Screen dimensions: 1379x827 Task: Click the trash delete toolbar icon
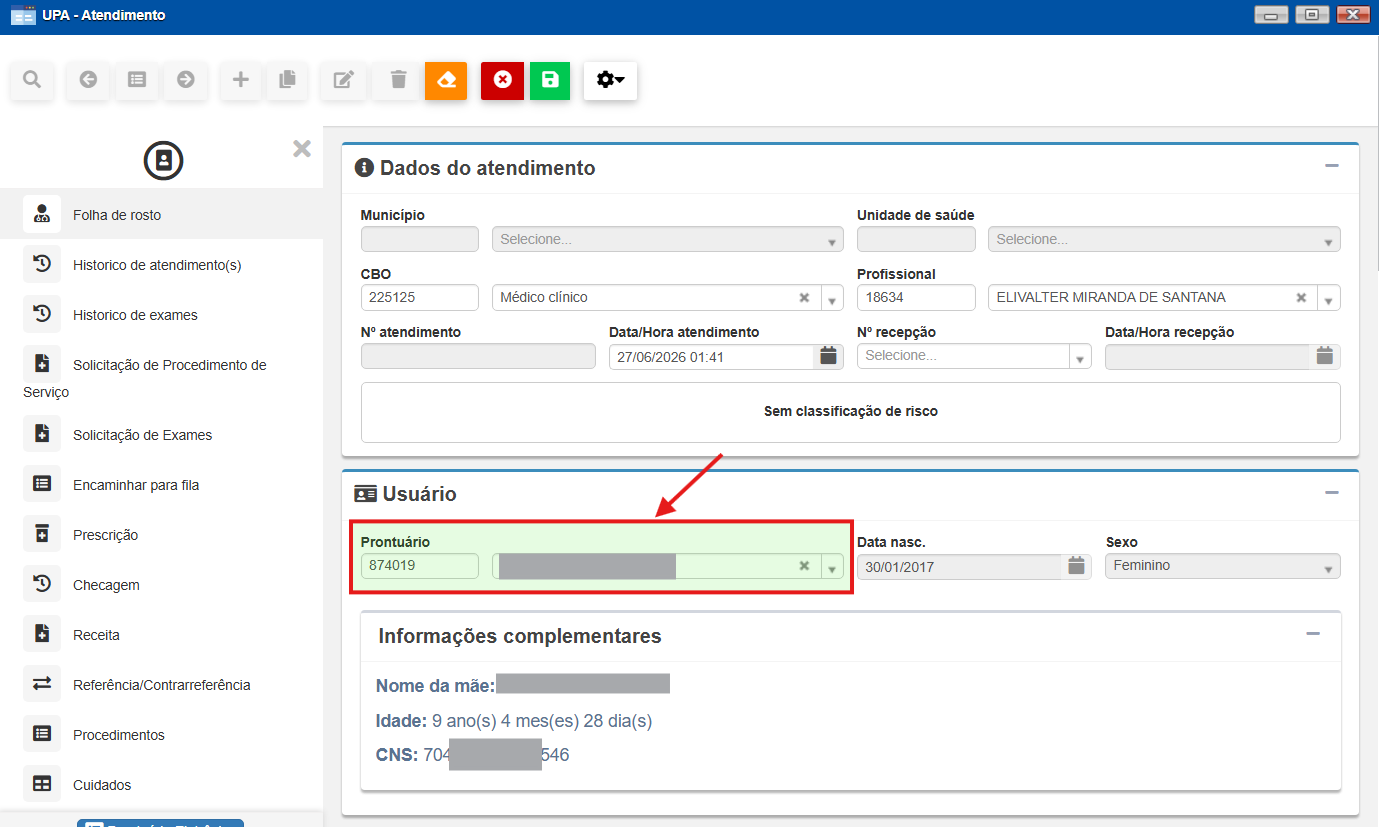(398, 80)
